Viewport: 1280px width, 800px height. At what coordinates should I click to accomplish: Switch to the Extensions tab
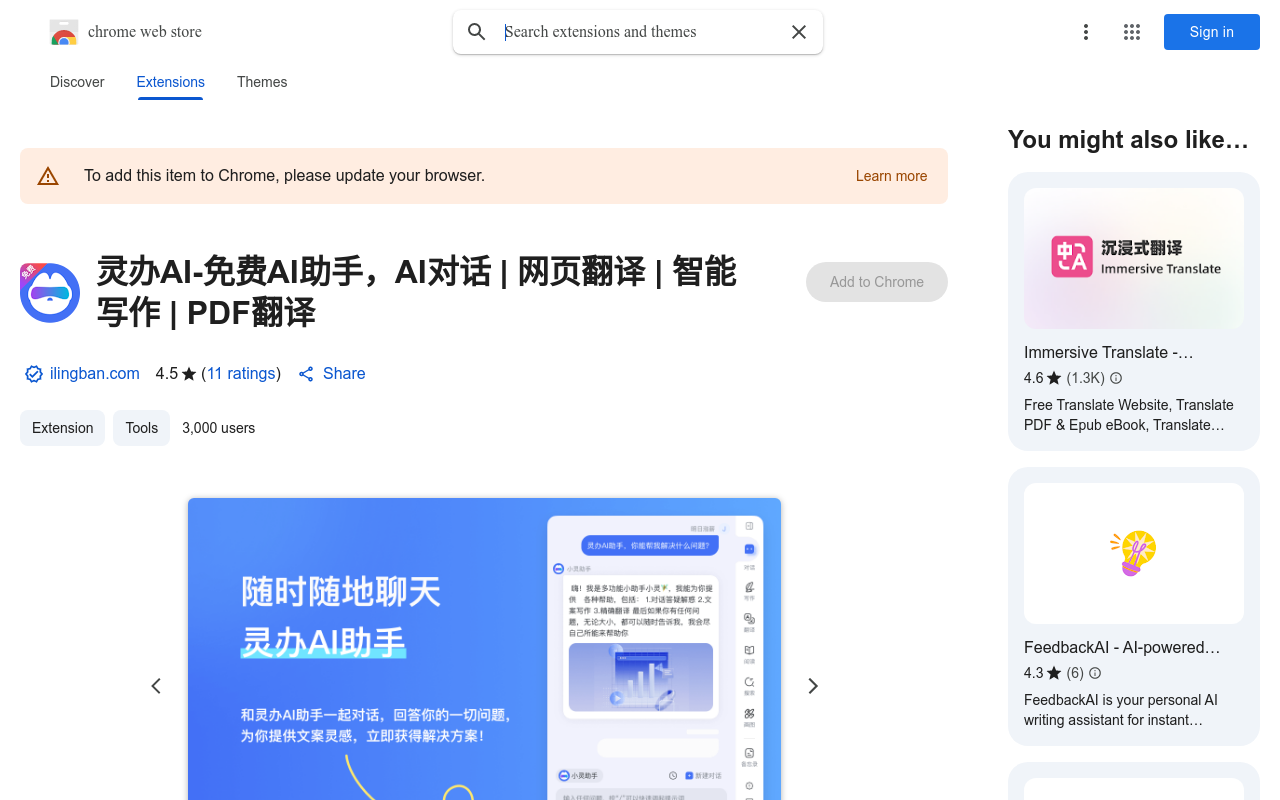(171, 82)
